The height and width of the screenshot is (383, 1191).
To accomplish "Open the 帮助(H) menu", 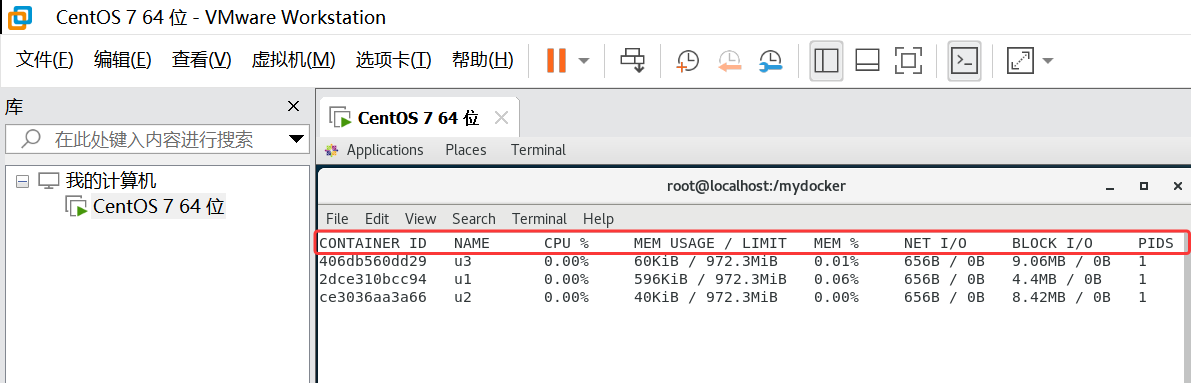I will point(482,60).
